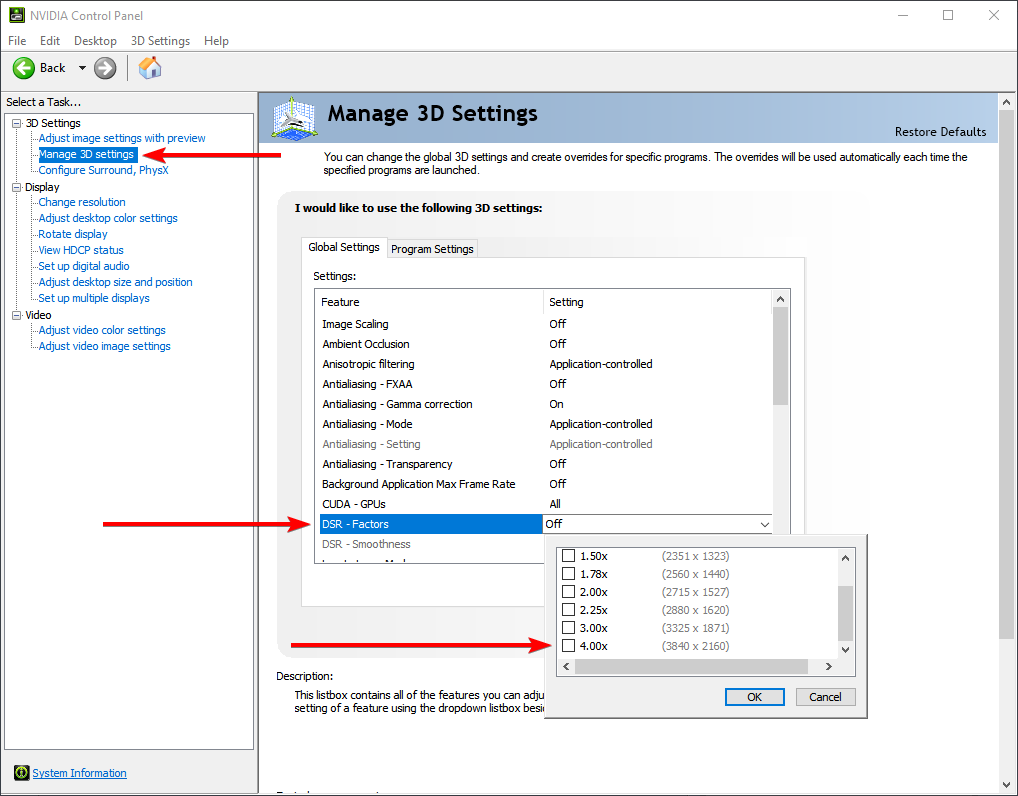Click main page scroll-down arrow
The height and width of the screenshot is (796, 1018).
click(x=1006, y=785)
